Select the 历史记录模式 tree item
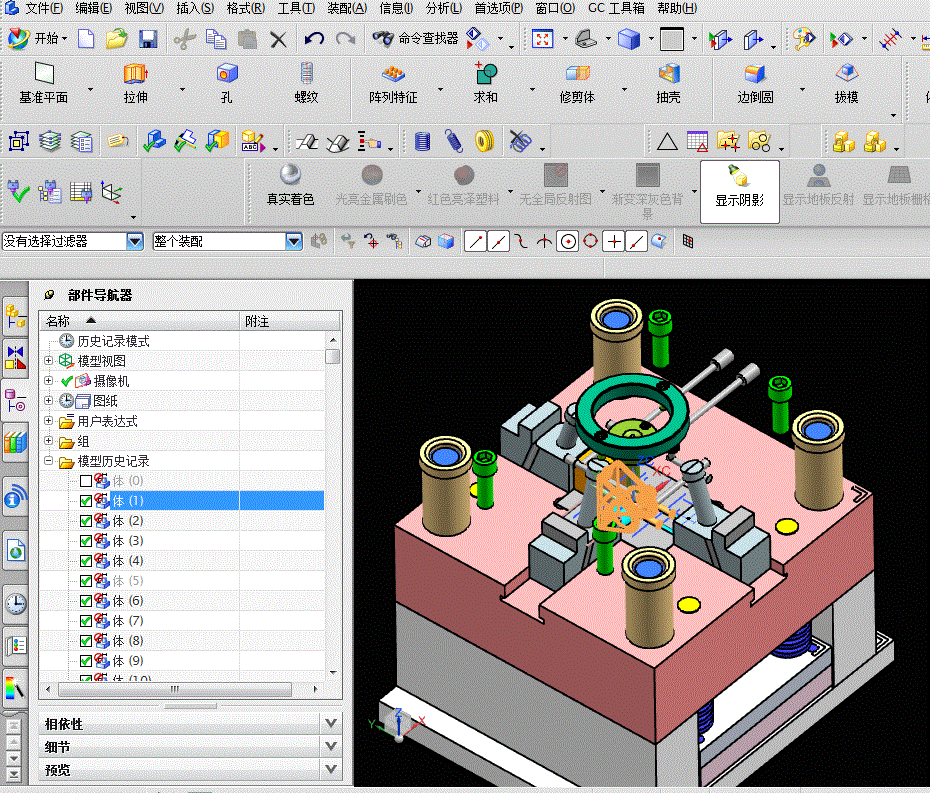Screen dimensions: 930x793 (113, 341)
